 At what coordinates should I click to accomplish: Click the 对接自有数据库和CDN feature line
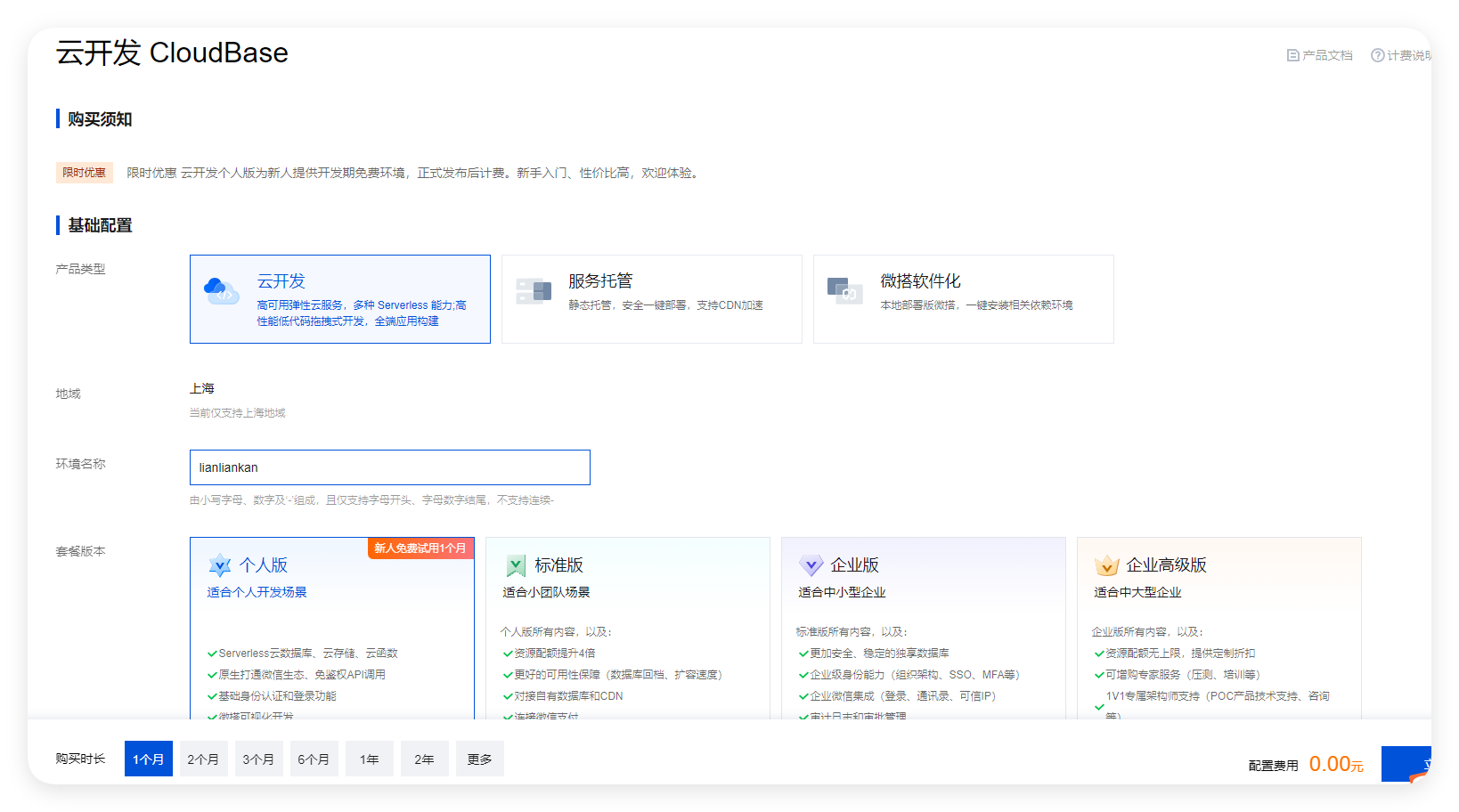[x=564, y=696]
